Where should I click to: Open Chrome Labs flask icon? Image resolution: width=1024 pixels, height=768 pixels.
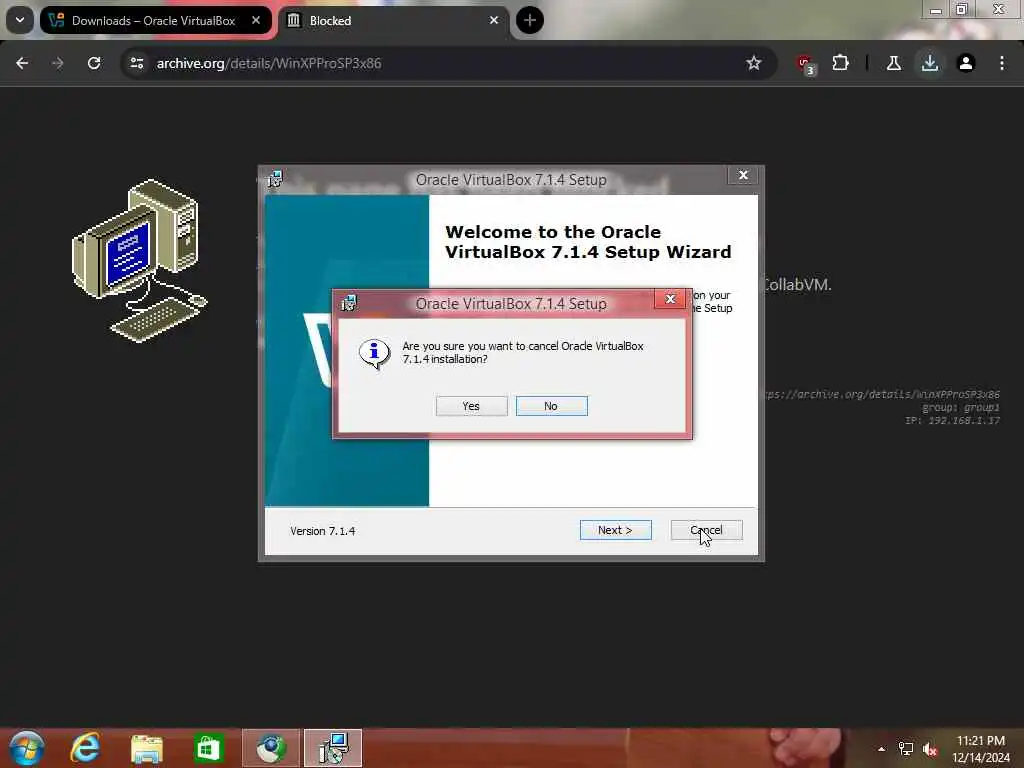893,63
